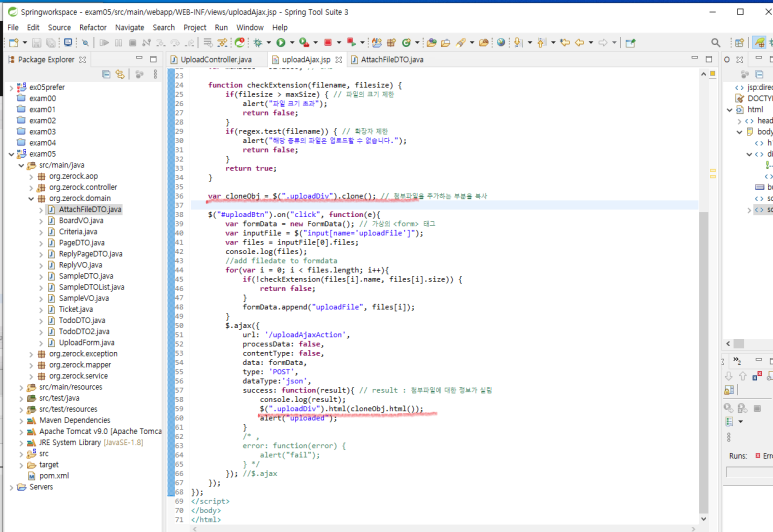
Task: Open the File menu
Action: tap(13, 28)
